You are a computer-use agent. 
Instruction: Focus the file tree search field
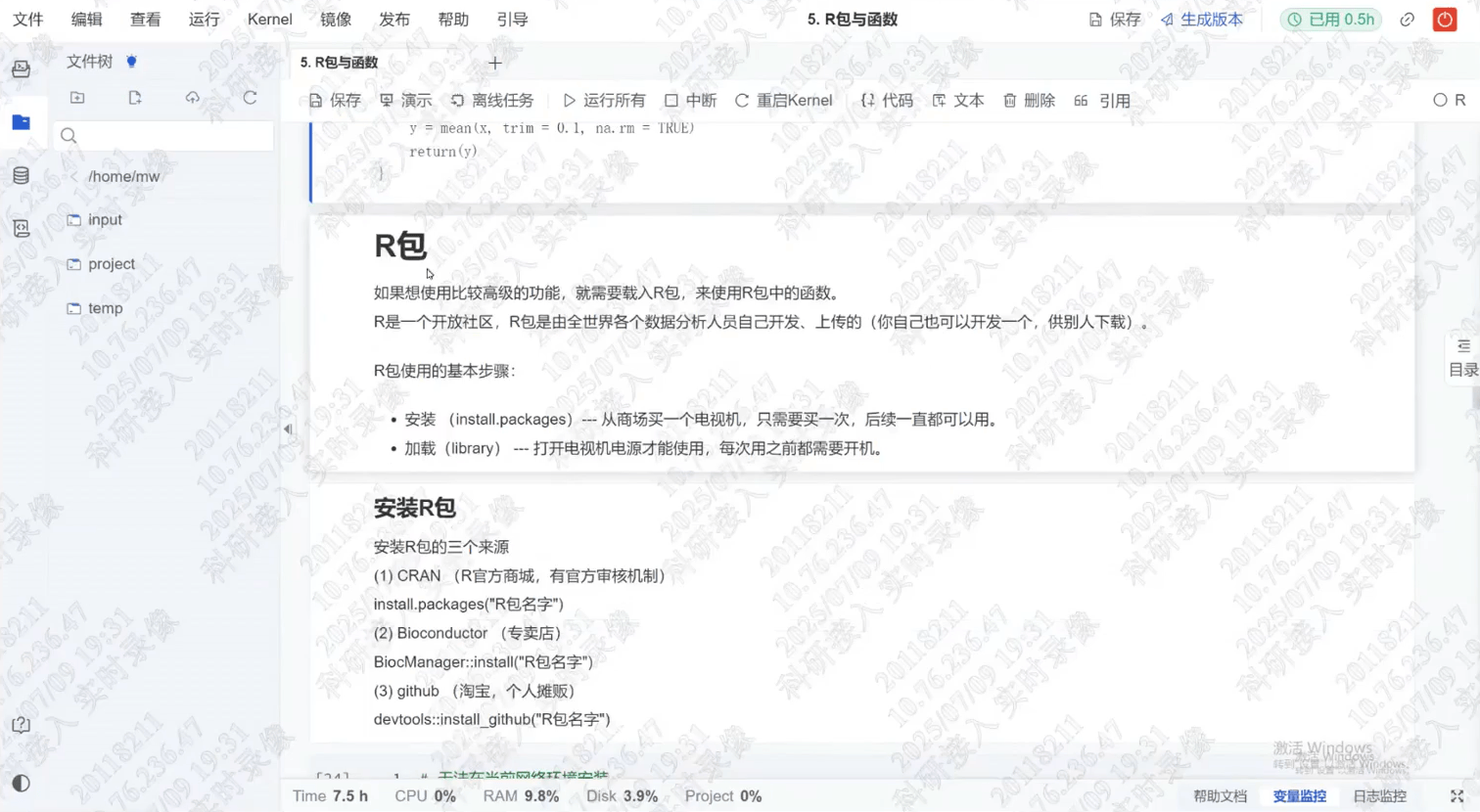click(x=164, y=136)
